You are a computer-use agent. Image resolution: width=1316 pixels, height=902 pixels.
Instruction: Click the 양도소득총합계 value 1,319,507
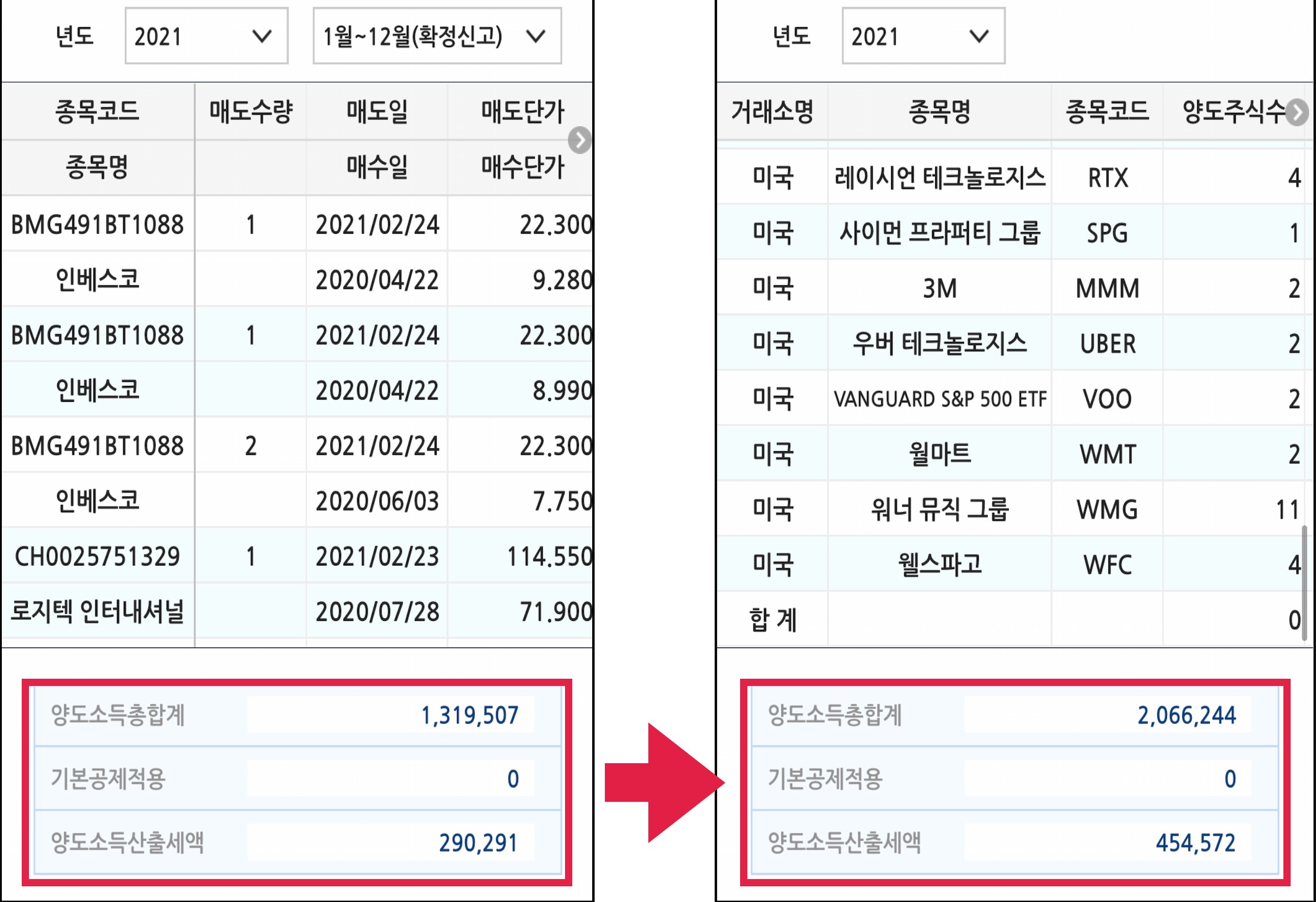[x=470, y=715]
